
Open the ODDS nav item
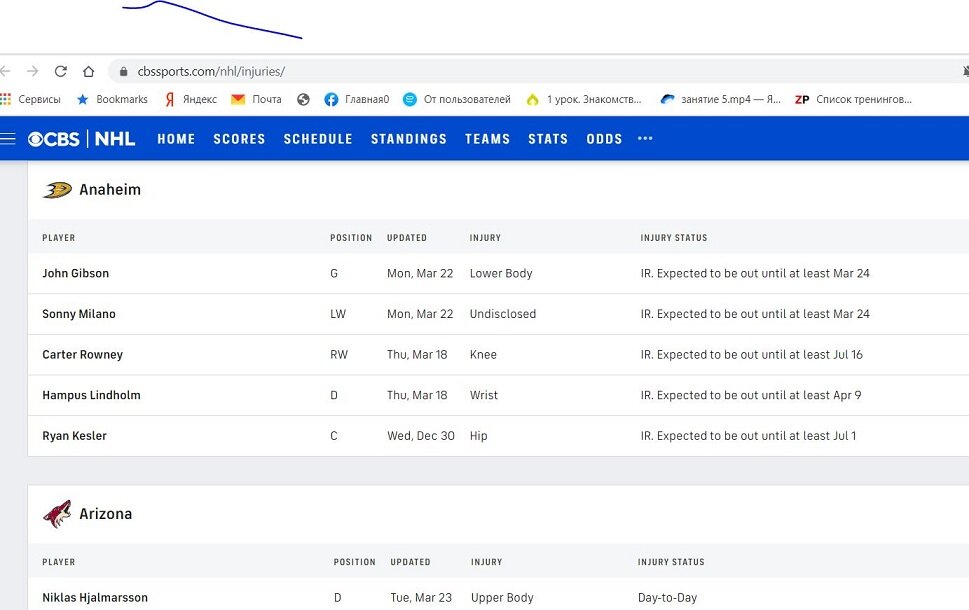click(604, 139)
